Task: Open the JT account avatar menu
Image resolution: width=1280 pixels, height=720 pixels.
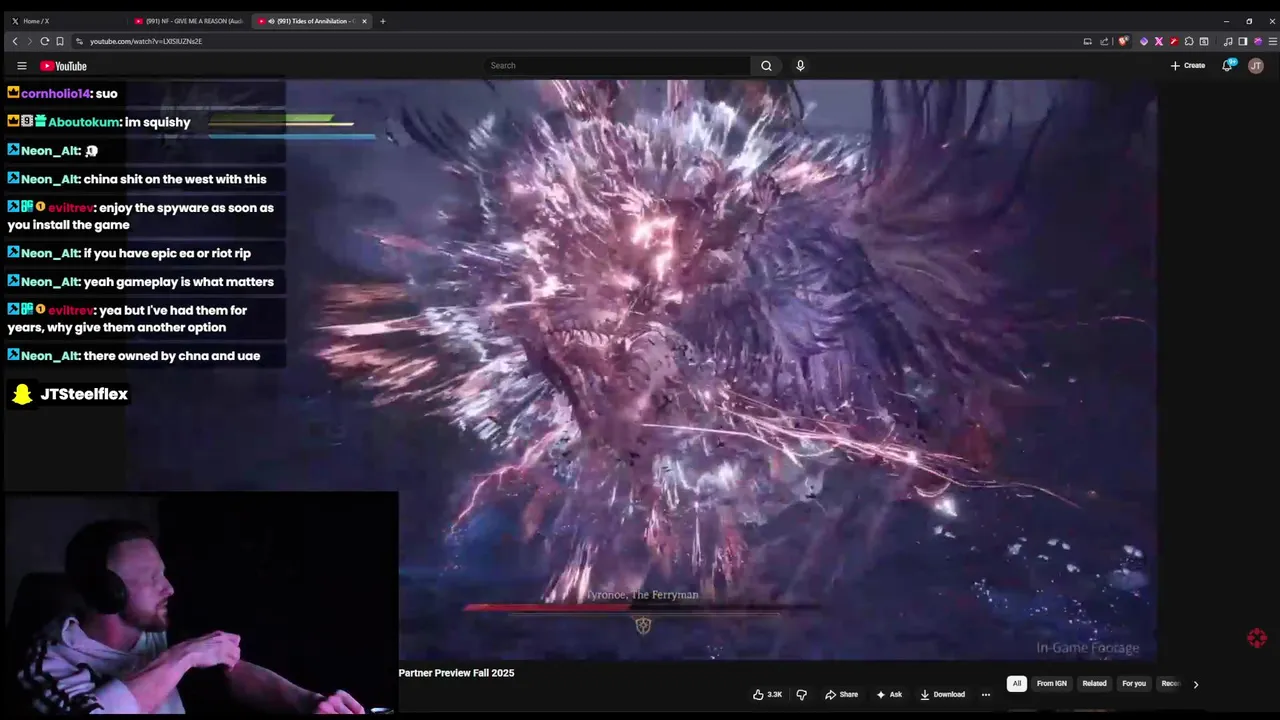Action: (1256, 66)
